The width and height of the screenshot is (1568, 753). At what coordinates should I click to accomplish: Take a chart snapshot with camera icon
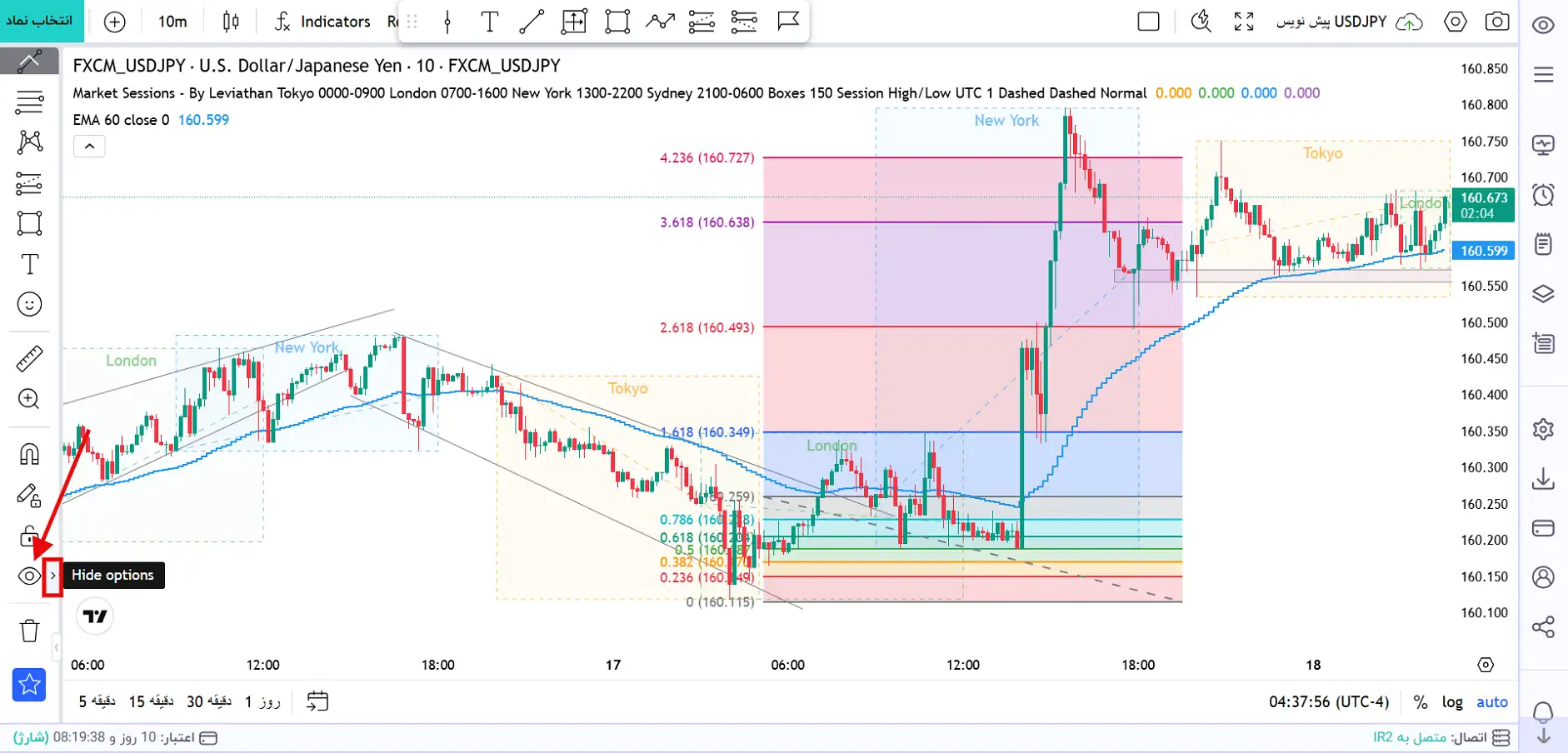(x=1497, y=22)
